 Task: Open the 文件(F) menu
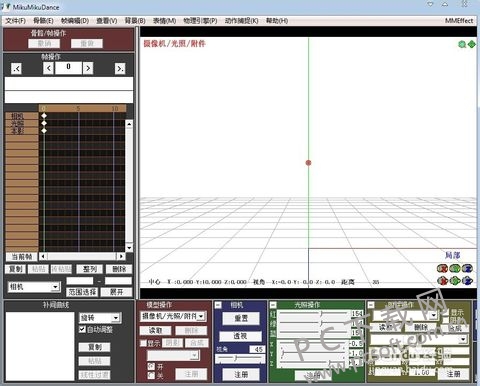pyautogui.click(x=16, y=21)
